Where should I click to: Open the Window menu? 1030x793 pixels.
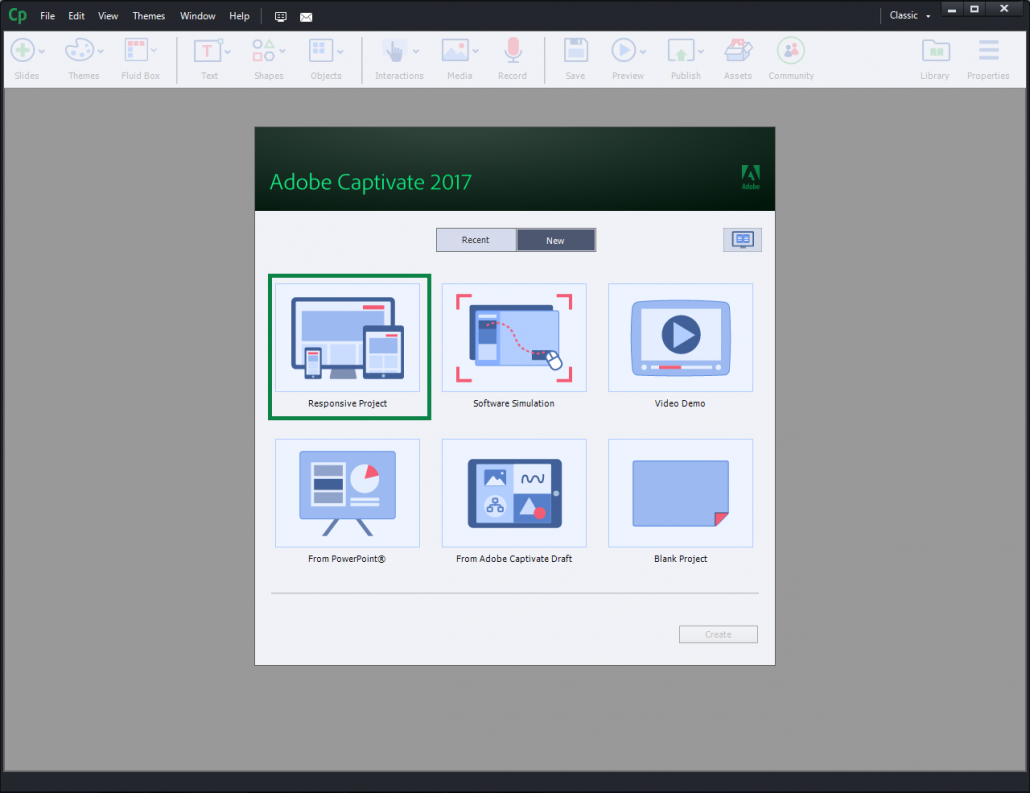pos(197,16)
